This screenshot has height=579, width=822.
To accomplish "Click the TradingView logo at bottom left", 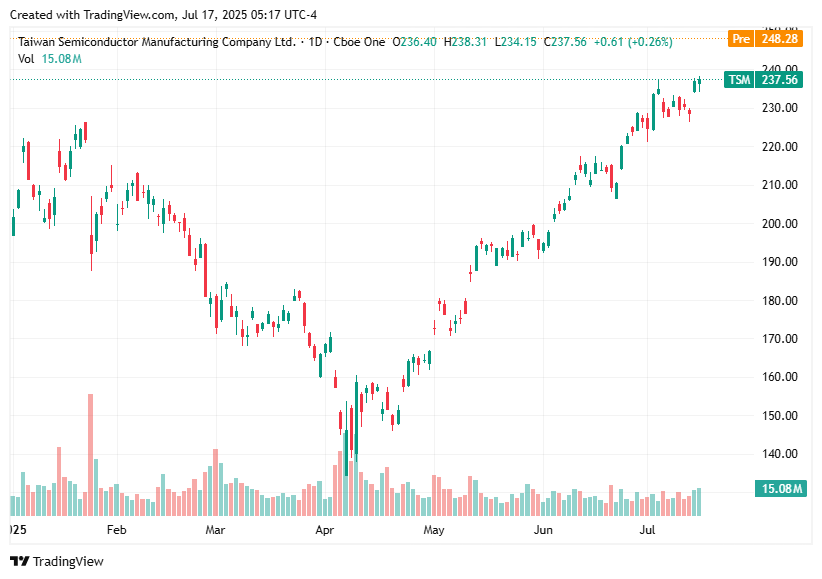I will pos(57,561).
